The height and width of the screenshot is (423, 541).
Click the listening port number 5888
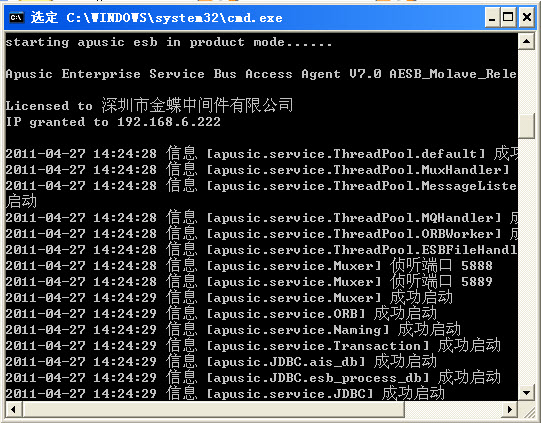click(x=477, y=266)
